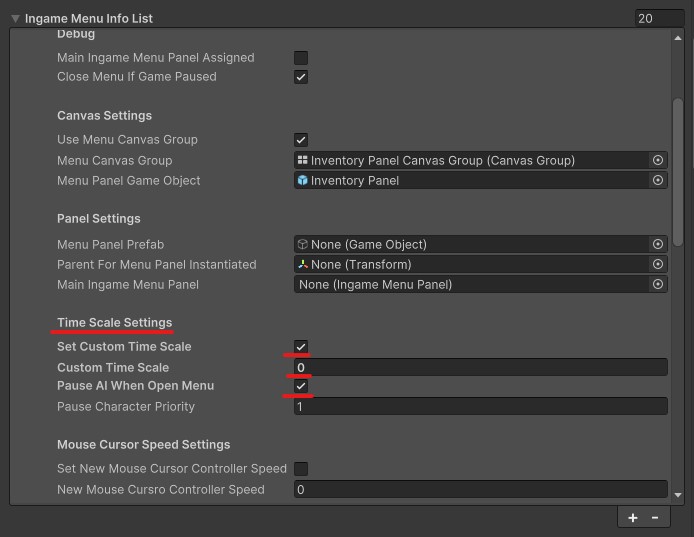Screen dimensions: 694x537
Task: Open object picker for Menu Panel Prefab
Action: coord(658,244)
